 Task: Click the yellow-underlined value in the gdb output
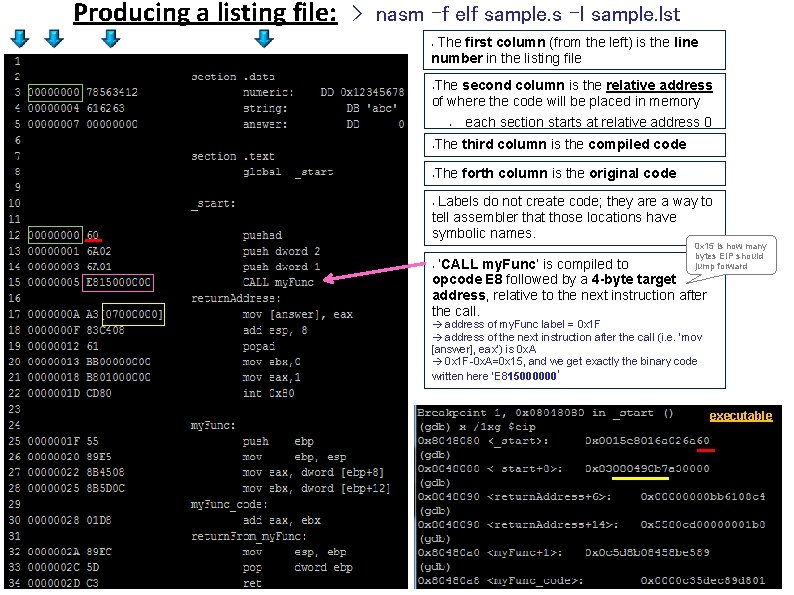640,469
